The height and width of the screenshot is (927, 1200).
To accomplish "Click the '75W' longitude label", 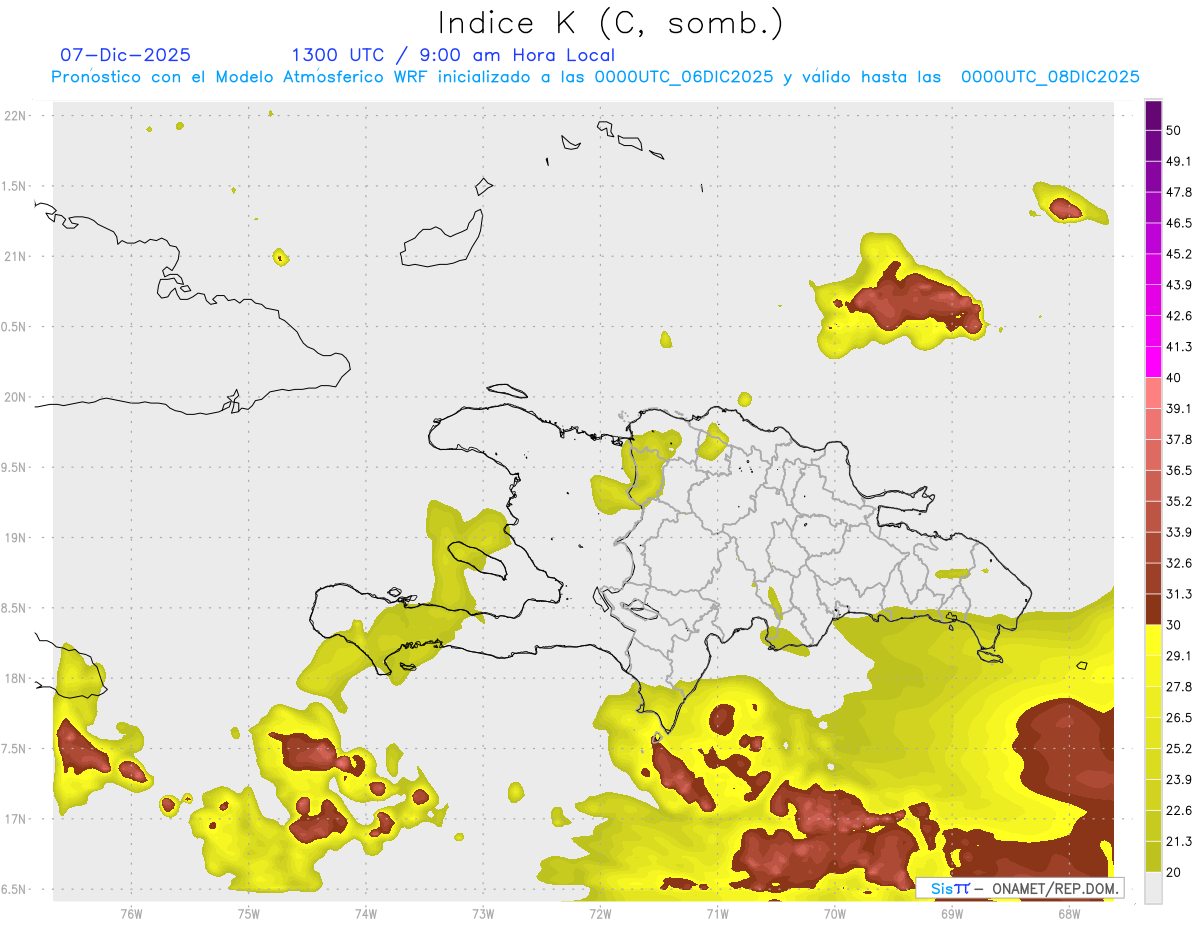I will coord(249,913).
